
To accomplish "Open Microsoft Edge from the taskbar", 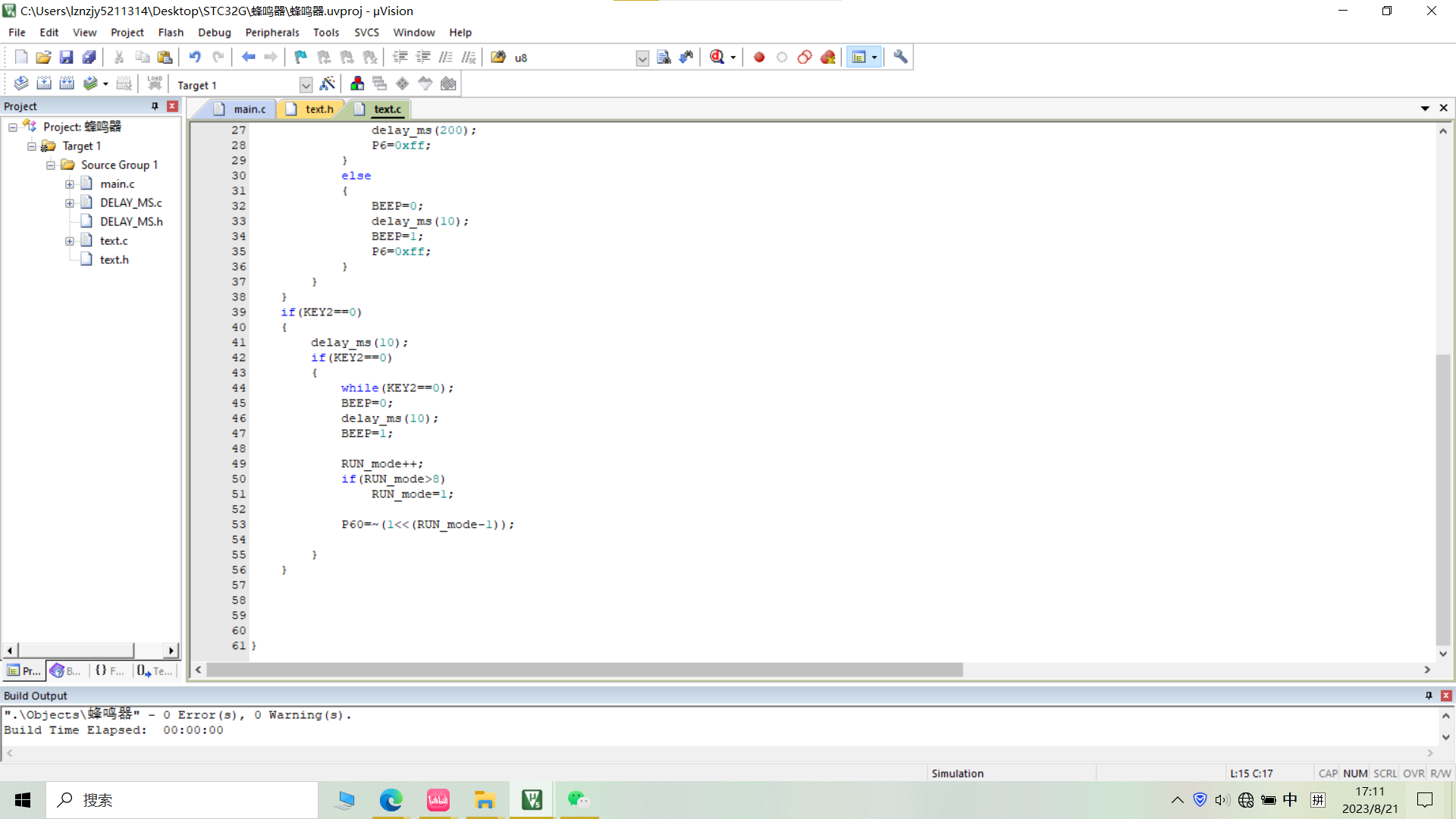I will click(391, 800).
